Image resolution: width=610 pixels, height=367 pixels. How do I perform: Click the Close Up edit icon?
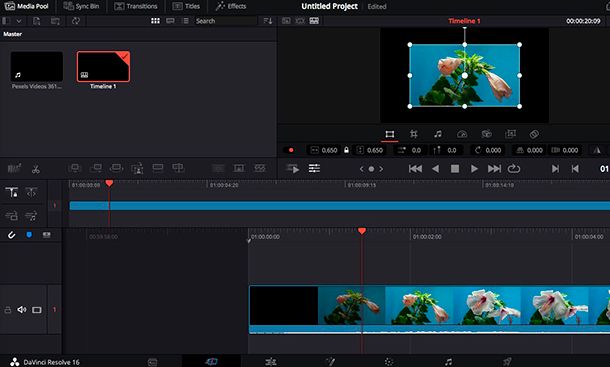pos(137,169)
